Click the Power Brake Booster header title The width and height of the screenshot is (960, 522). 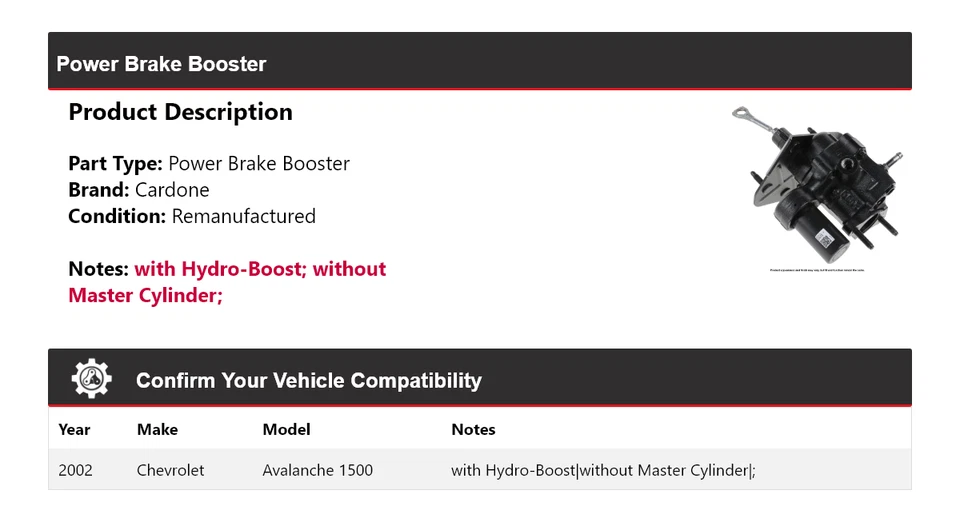[x=161, y=64]
